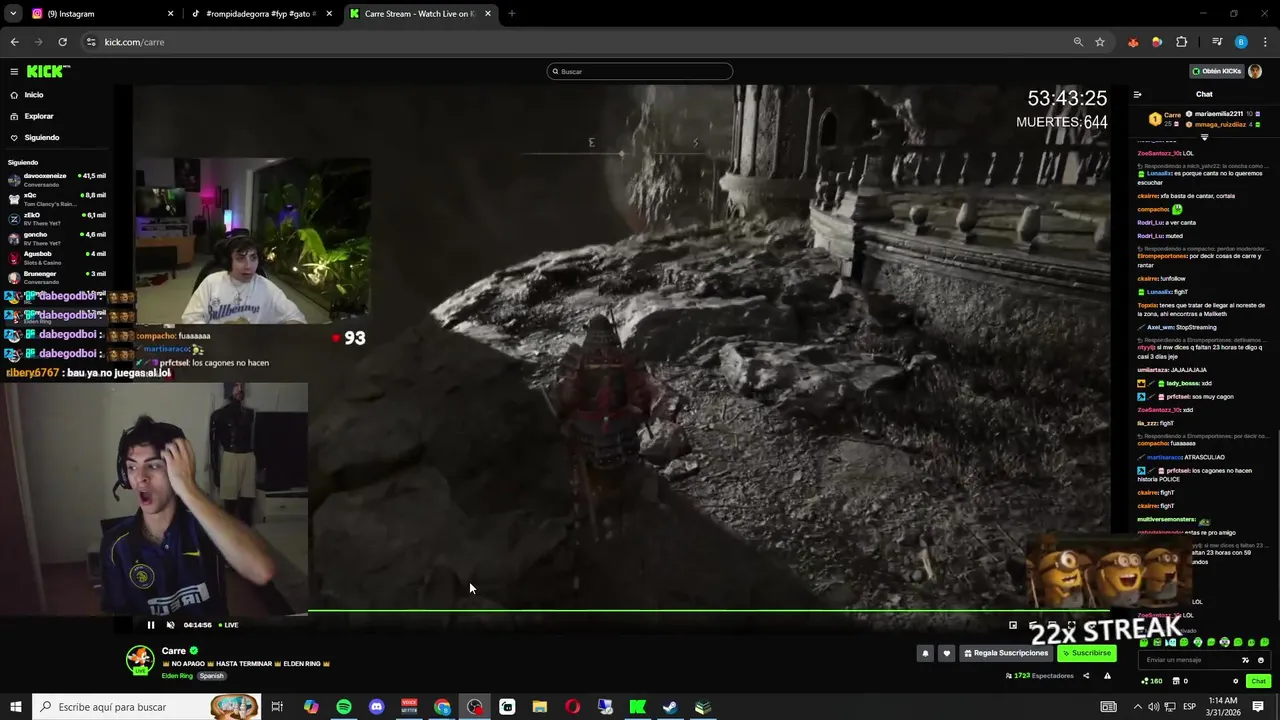Click the Spanish language tag
This screenshot has width=1280, height=720.
pyautogui.click(x=212, y=676)
